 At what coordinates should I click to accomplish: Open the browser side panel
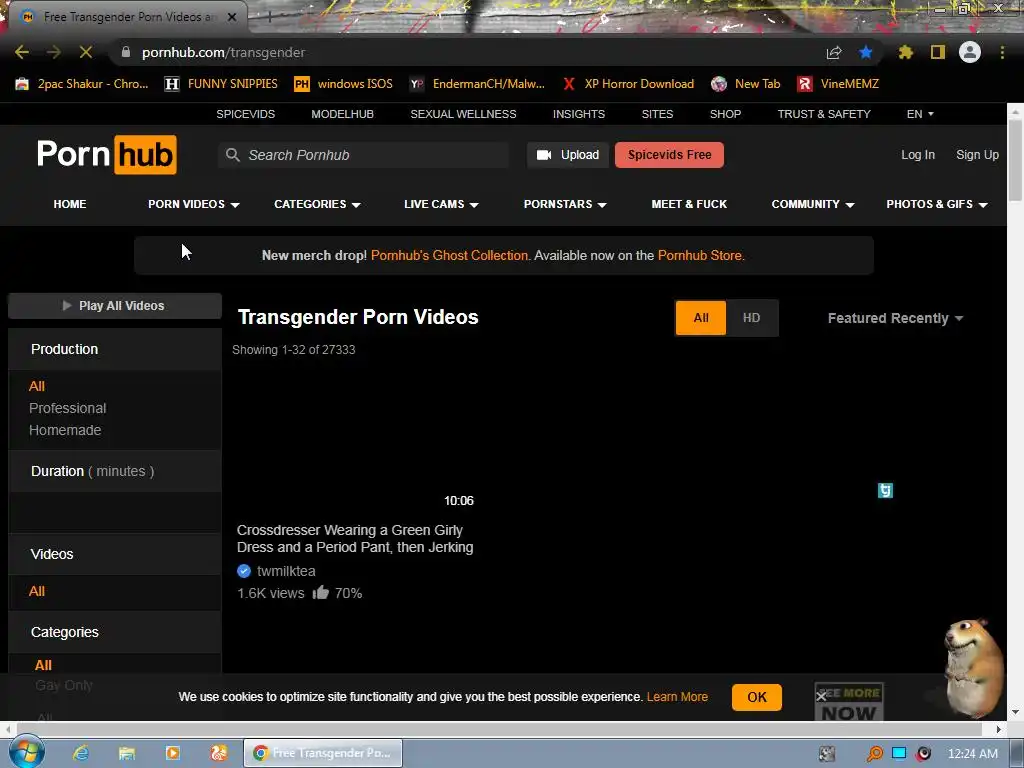click(x=938, y=52)
